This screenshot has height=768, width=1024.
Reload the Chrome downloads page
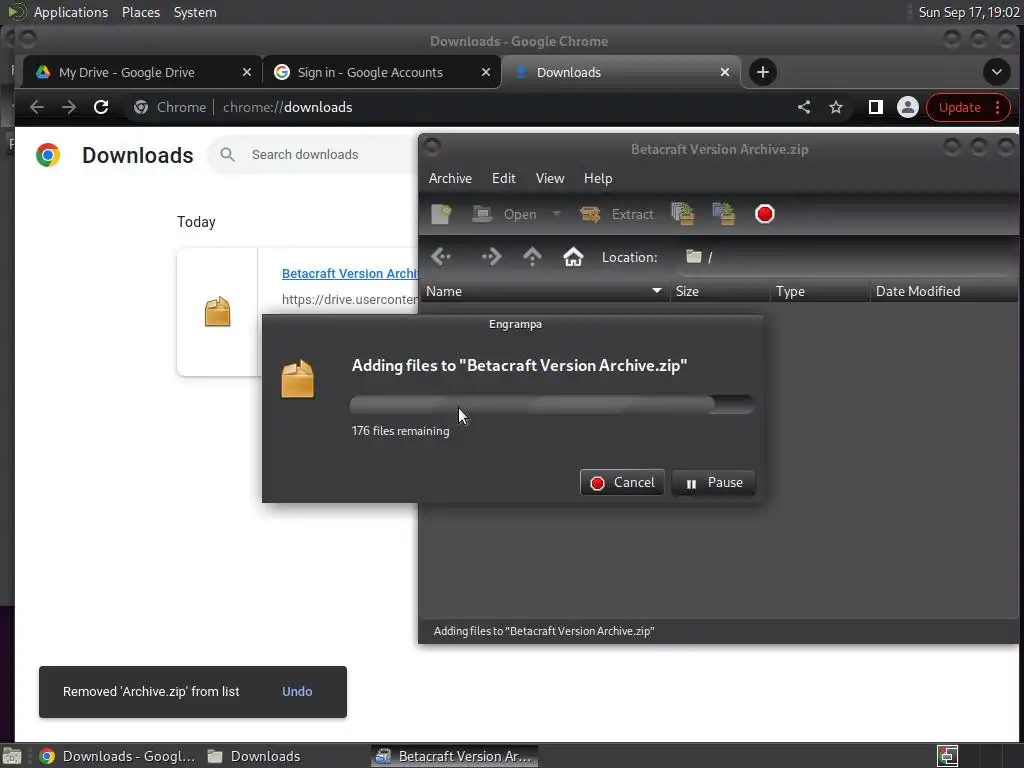click(101, 107)
